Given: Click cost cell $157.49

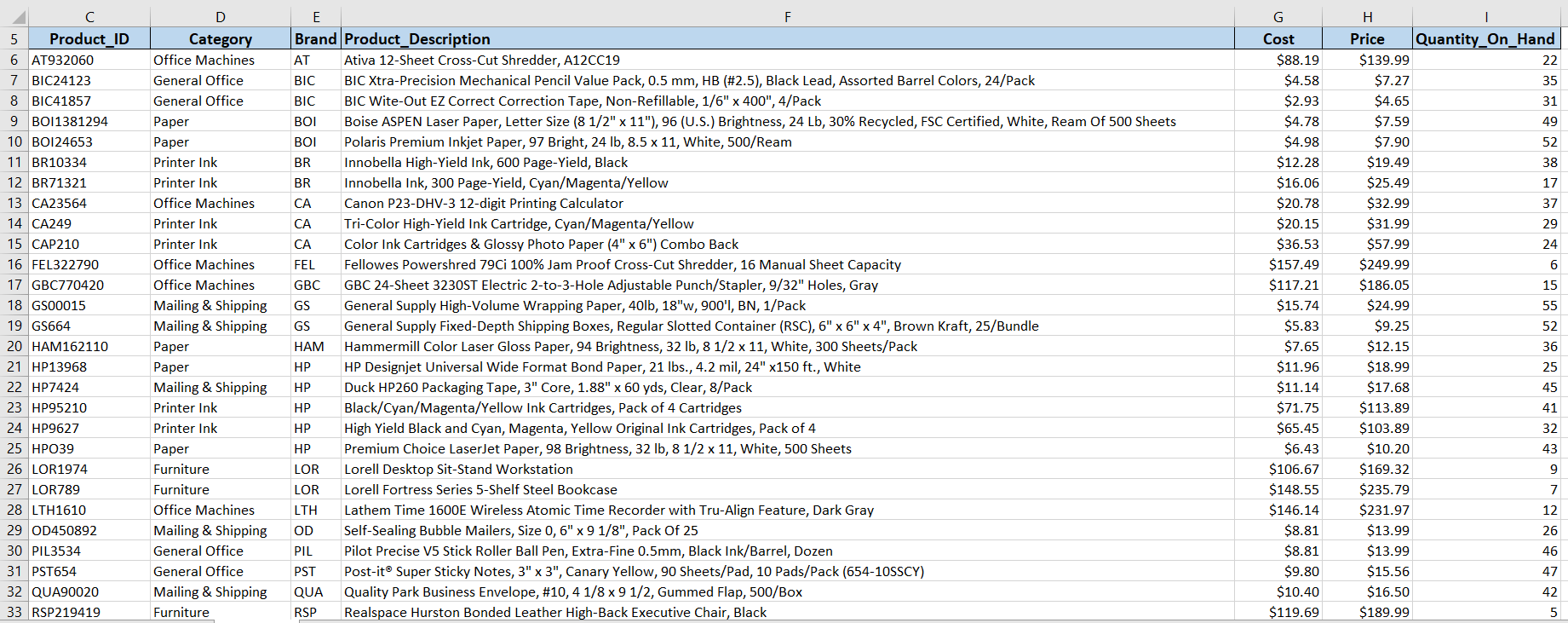Looking at the screenshot, I should click(x=1278, y=264).
